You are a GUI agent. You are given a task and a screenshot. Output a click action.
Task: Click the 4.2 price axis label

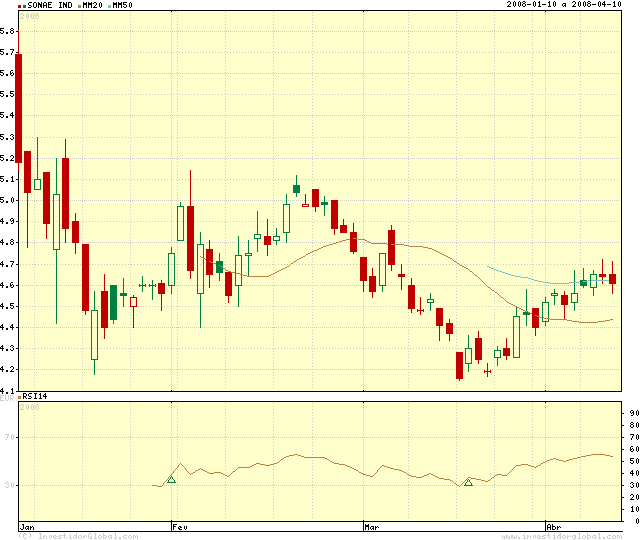pos(7,369)
